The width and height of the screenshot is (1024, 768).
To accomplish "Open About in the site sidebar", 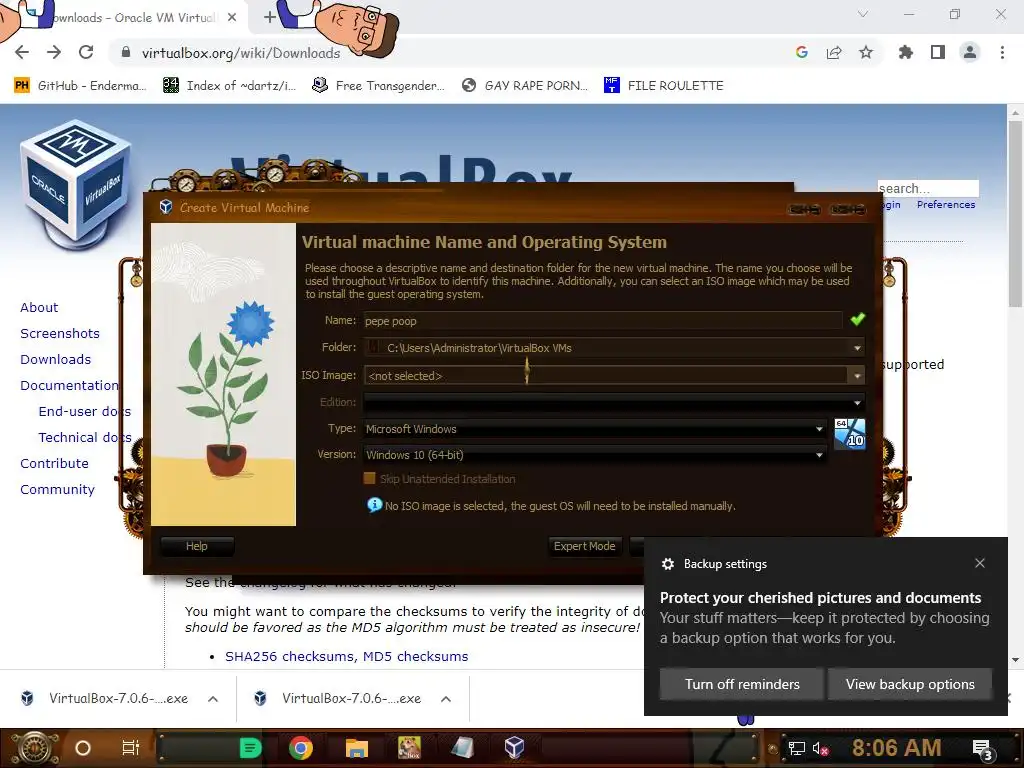I will (x=39, y=307).
